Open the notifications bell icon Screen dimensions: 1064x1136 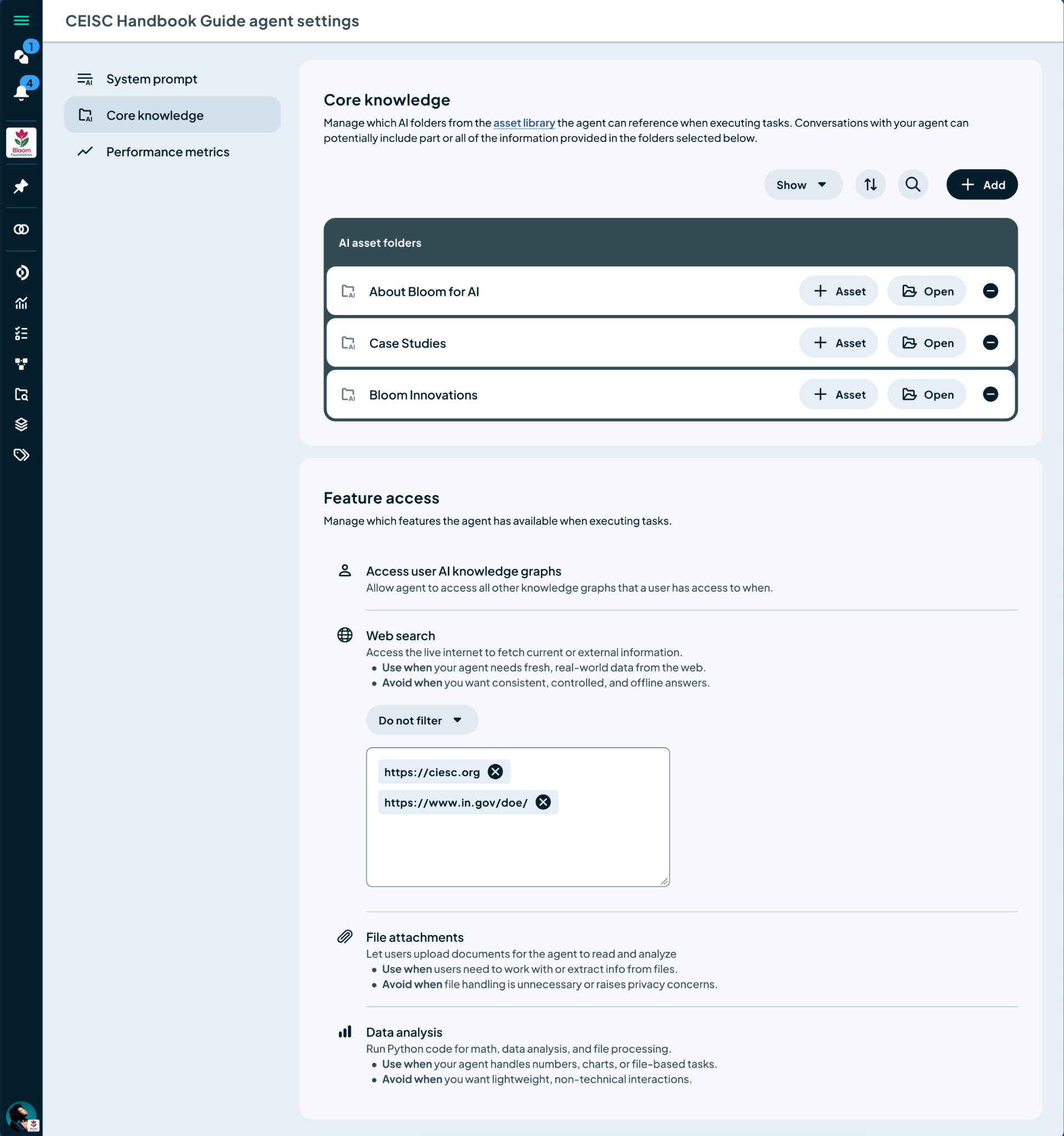tap(21, 92)
